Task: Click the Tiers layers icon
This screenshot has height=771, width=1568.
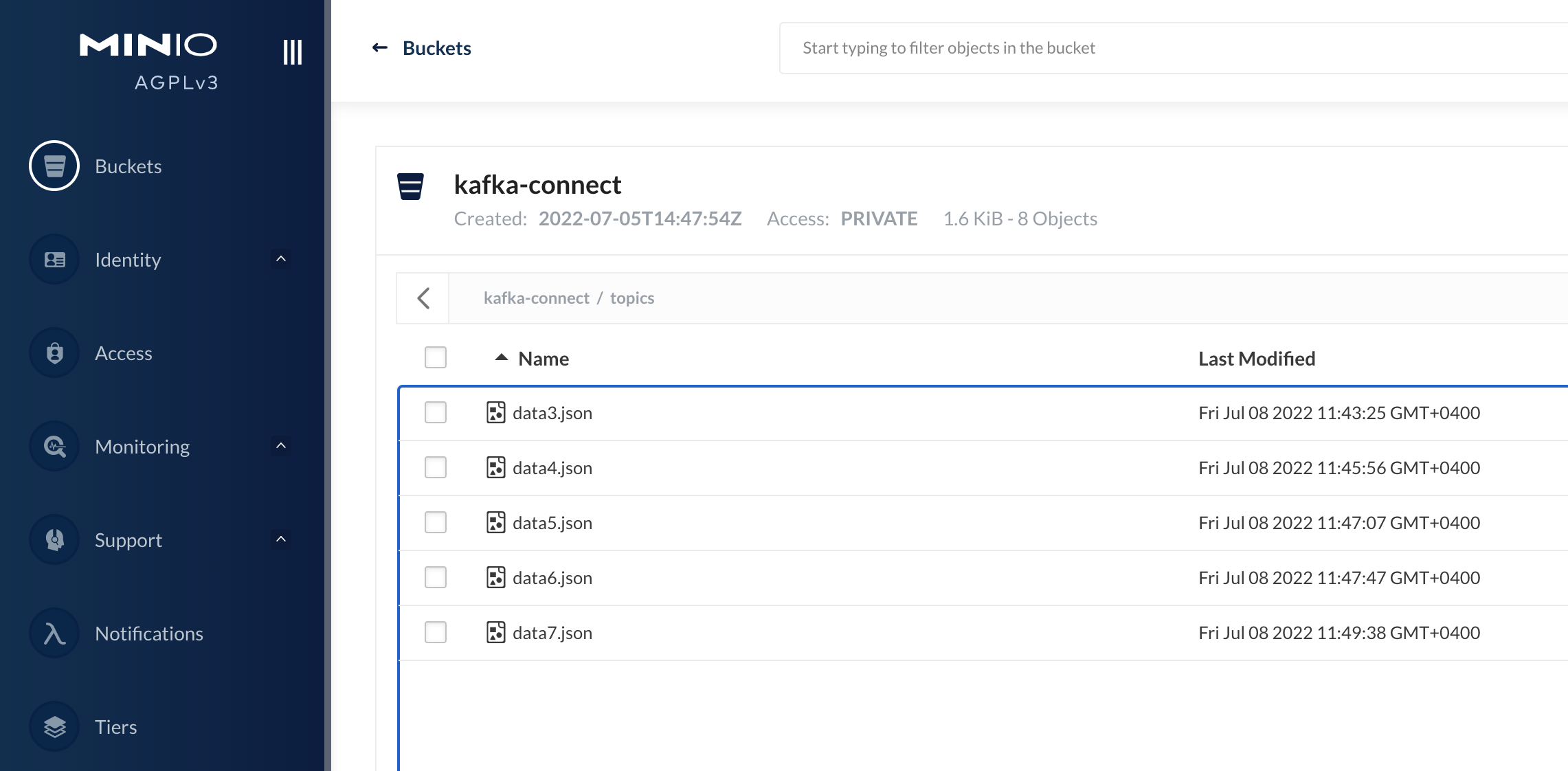Action: [x=54, y=726]
